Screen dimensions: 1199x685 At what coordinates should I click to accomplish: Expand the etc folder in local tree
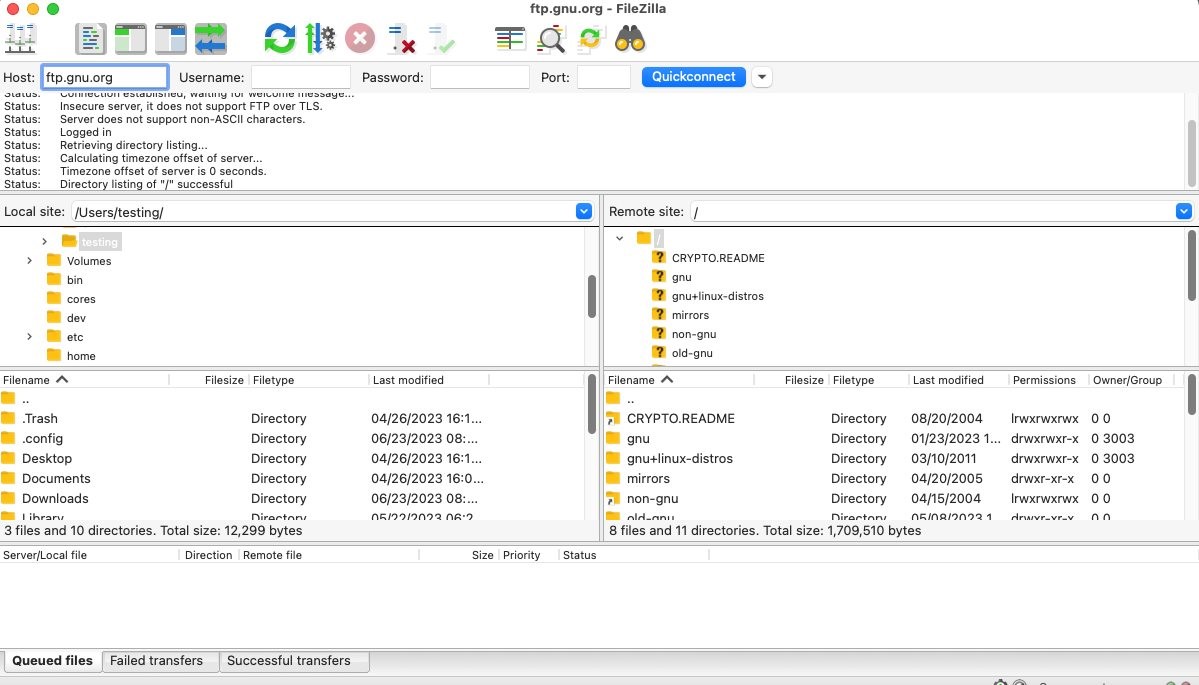(29, 336)
